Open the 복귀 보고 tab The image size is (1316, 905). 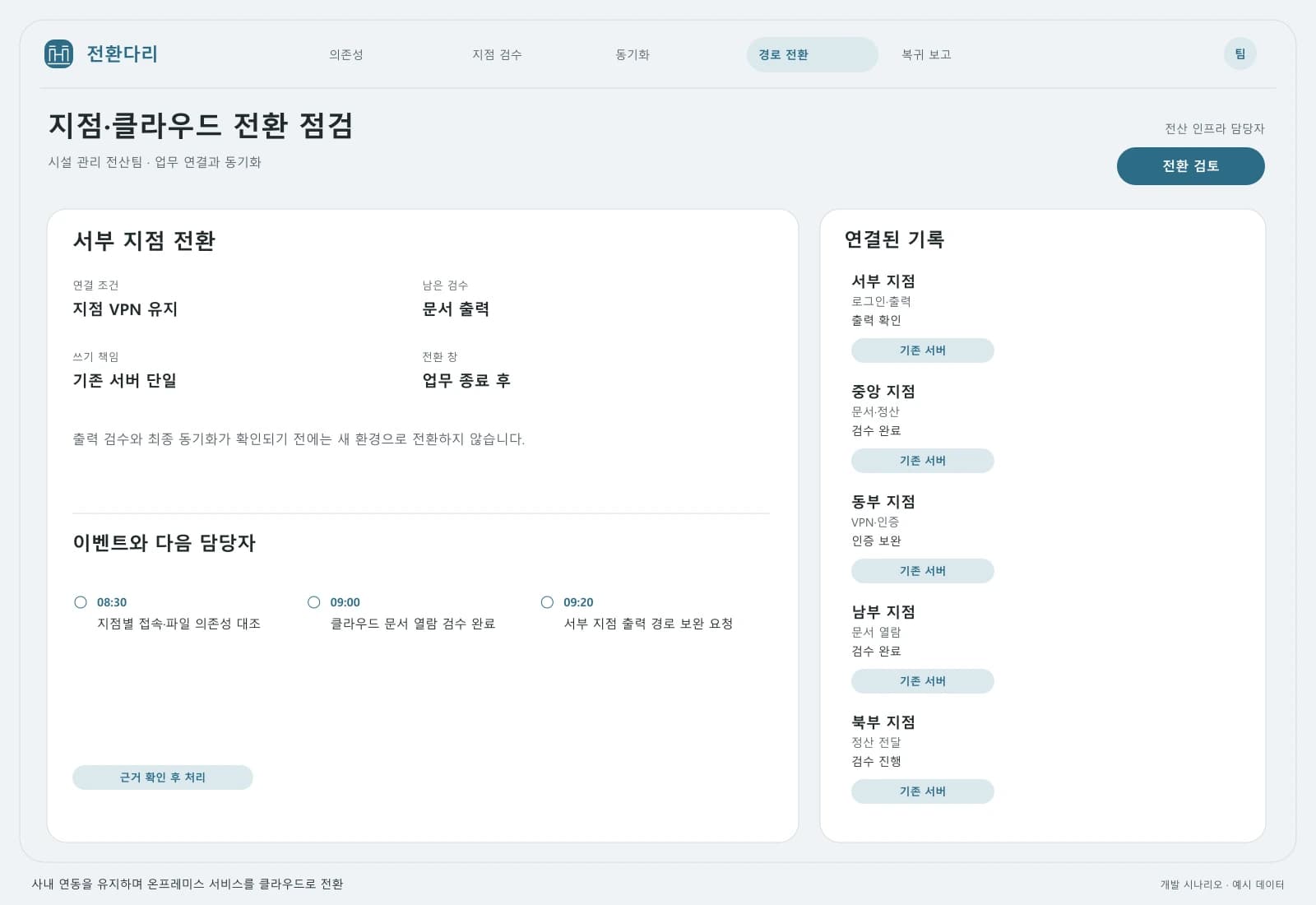926,54
